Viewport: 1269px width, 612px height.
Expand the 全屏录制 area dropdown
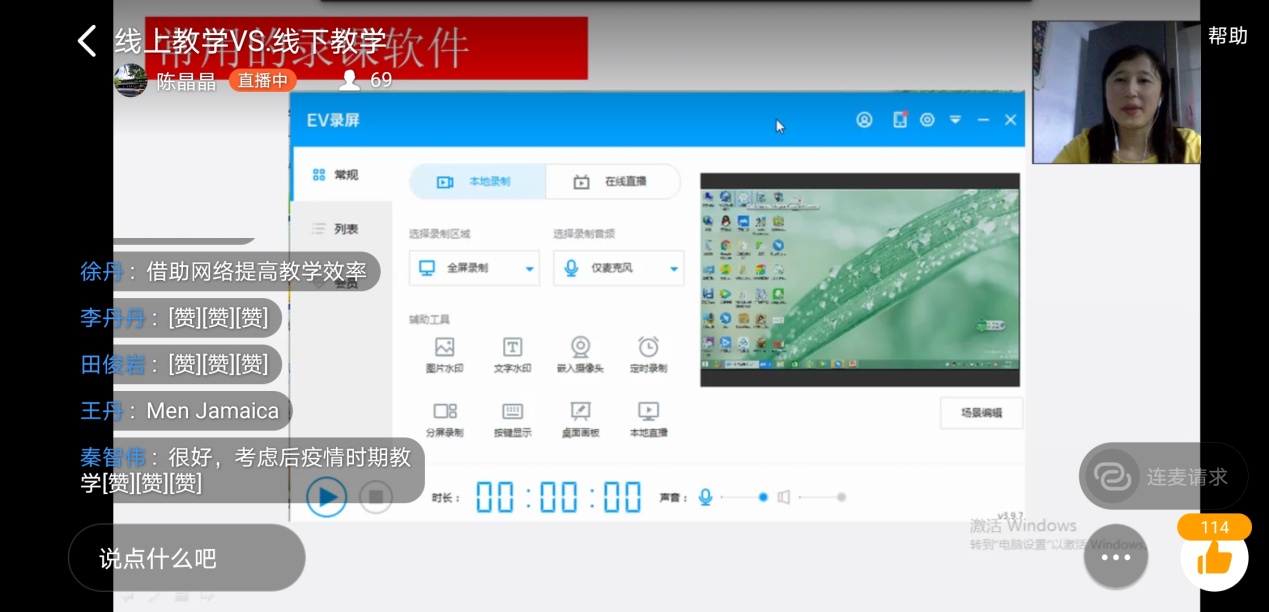(475, 268)
